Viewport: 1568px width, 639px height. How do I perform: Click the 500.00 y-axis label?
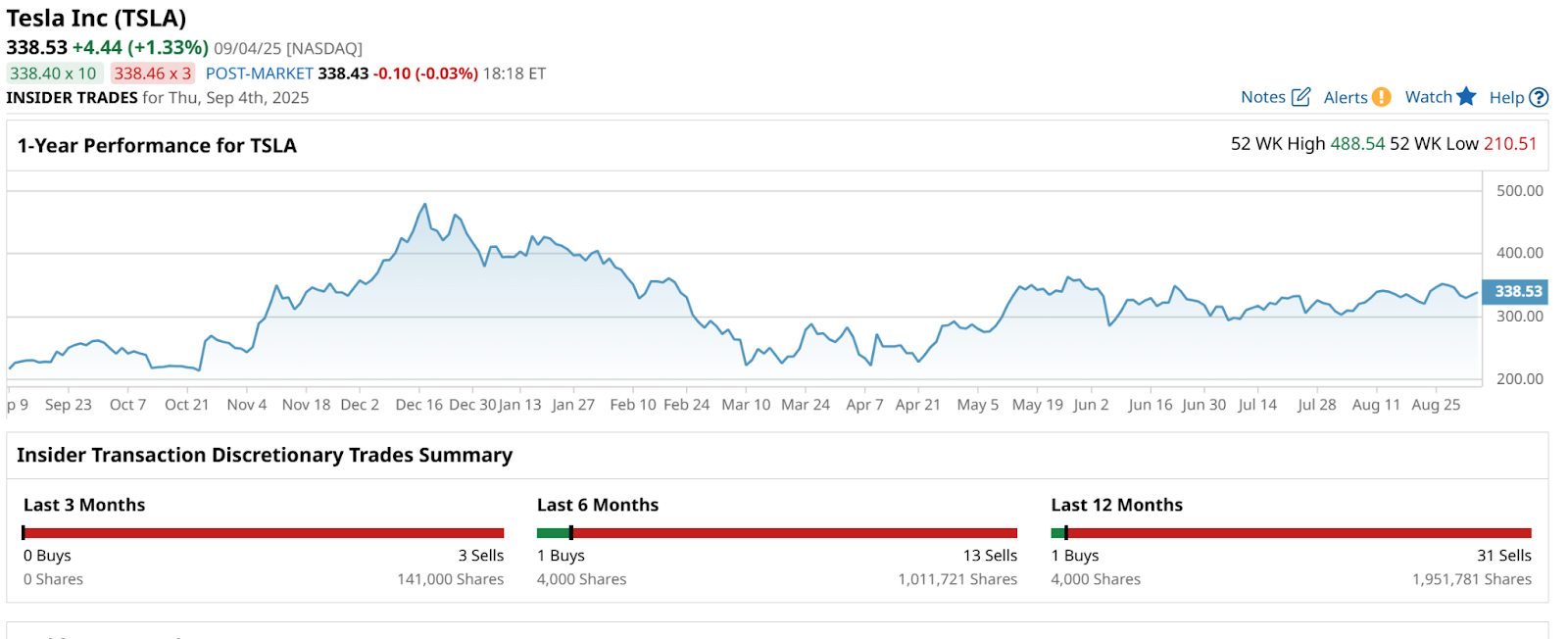pyautogui.click(x=1520, y=191)
